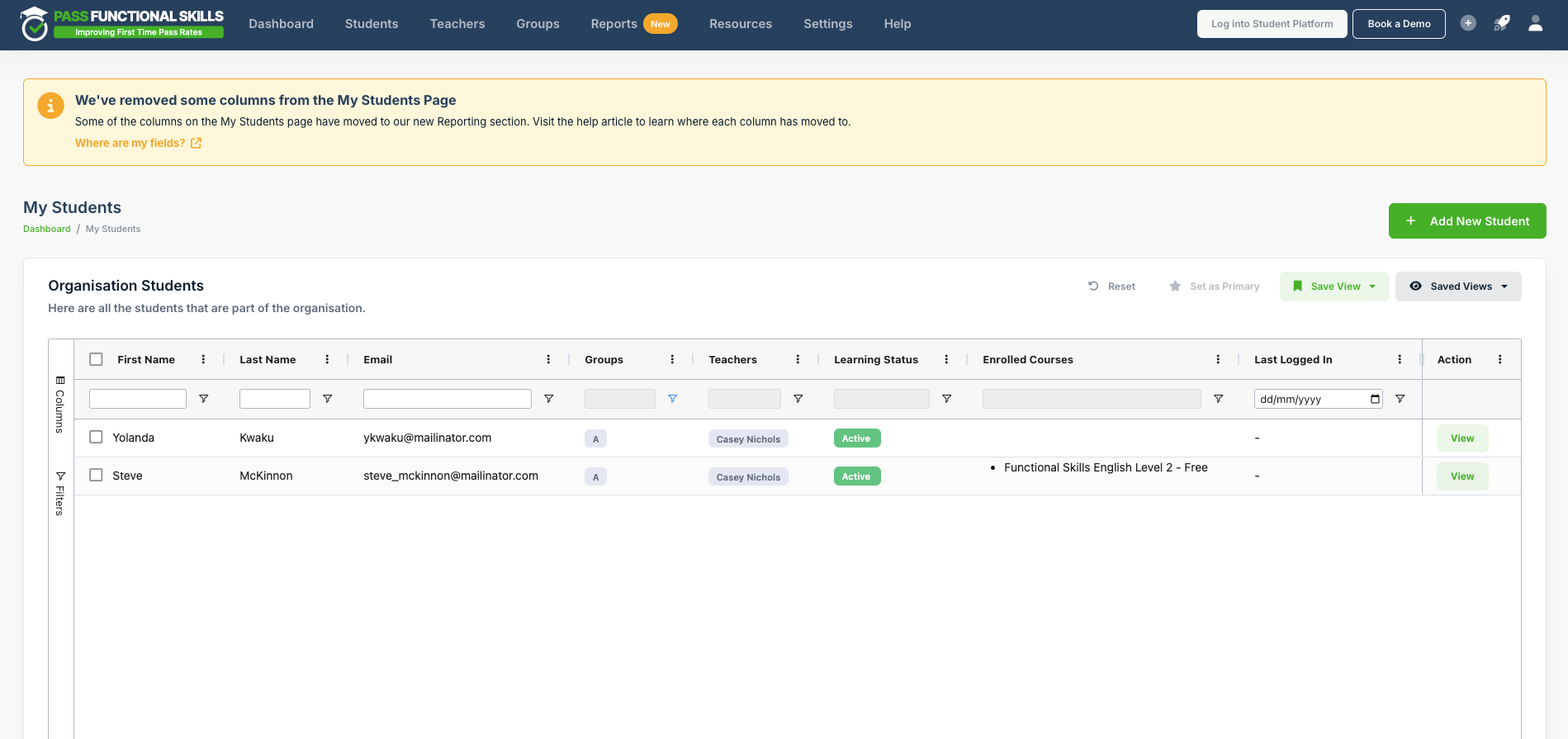Open the Filters side panel
The image size is (1568, 739).
pyautogui.click(x=60, y=494)
